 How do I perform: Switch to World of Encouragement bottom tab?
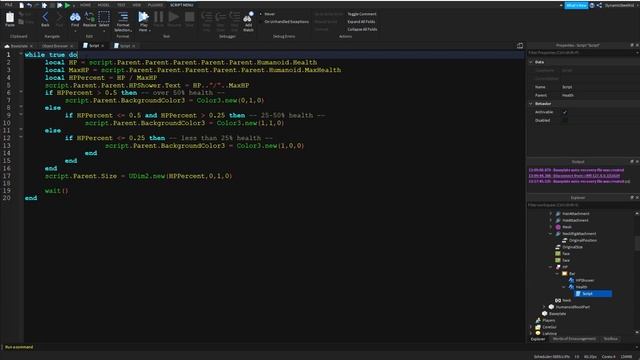point(574,339)
